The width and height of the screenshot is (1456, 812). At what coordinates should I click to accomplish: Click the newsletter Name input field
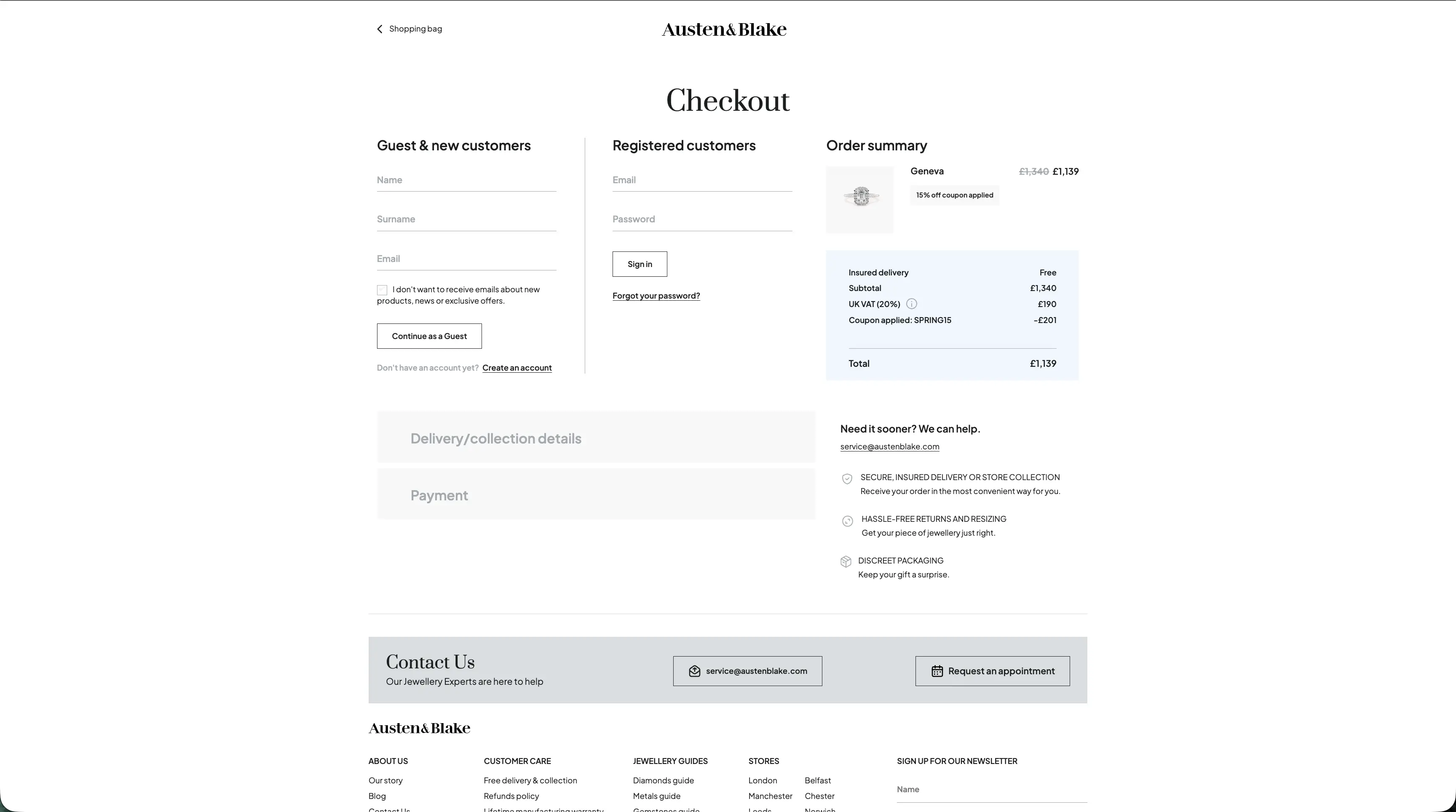click(x=991, y=789)
